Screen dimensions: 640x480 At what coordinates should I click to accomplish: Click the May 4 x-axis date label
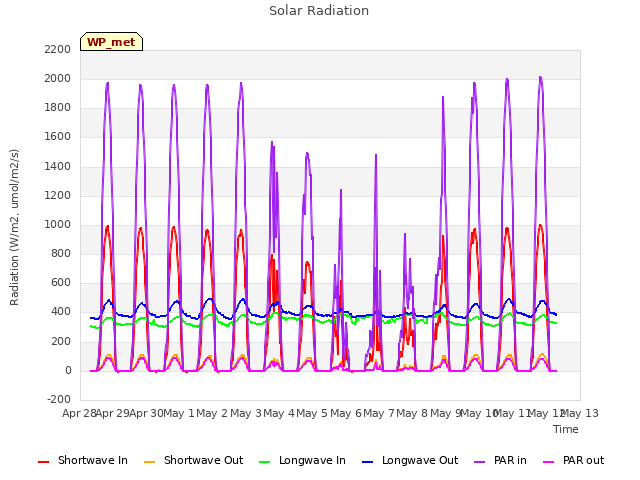[x=279, y=413]
